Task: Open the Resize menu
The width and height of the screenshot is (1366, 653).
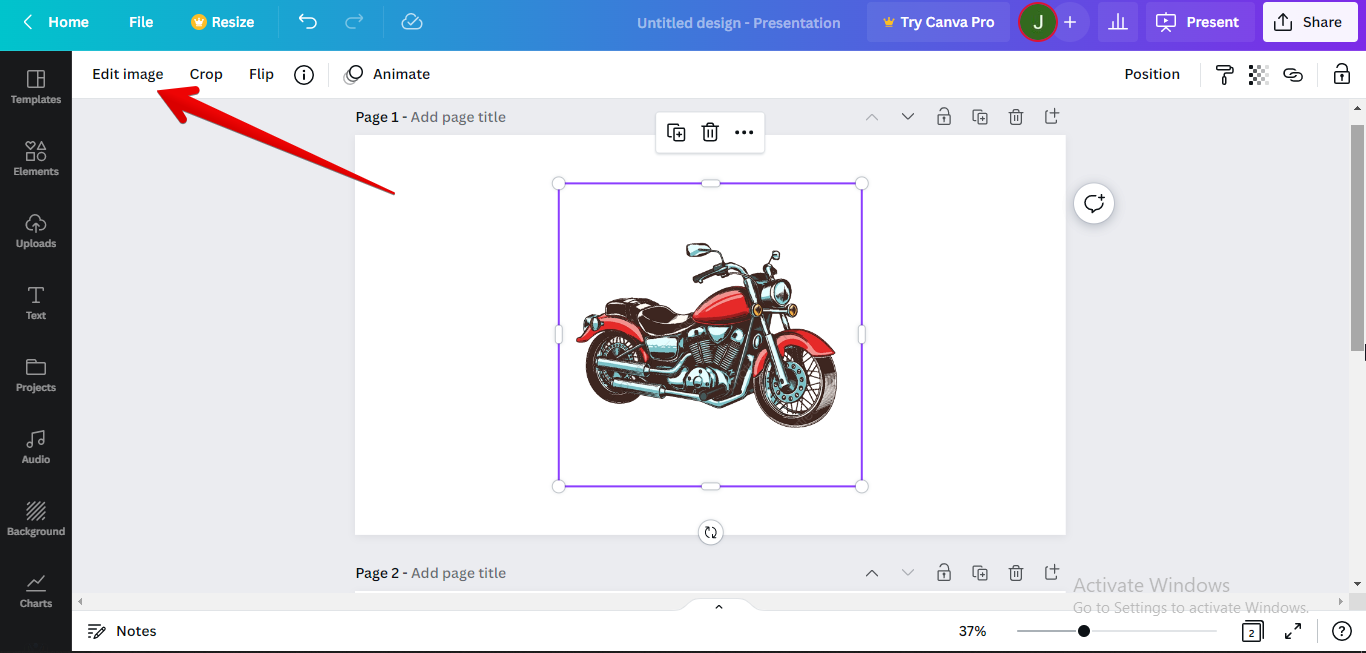Action: click(x=222, y=21)
